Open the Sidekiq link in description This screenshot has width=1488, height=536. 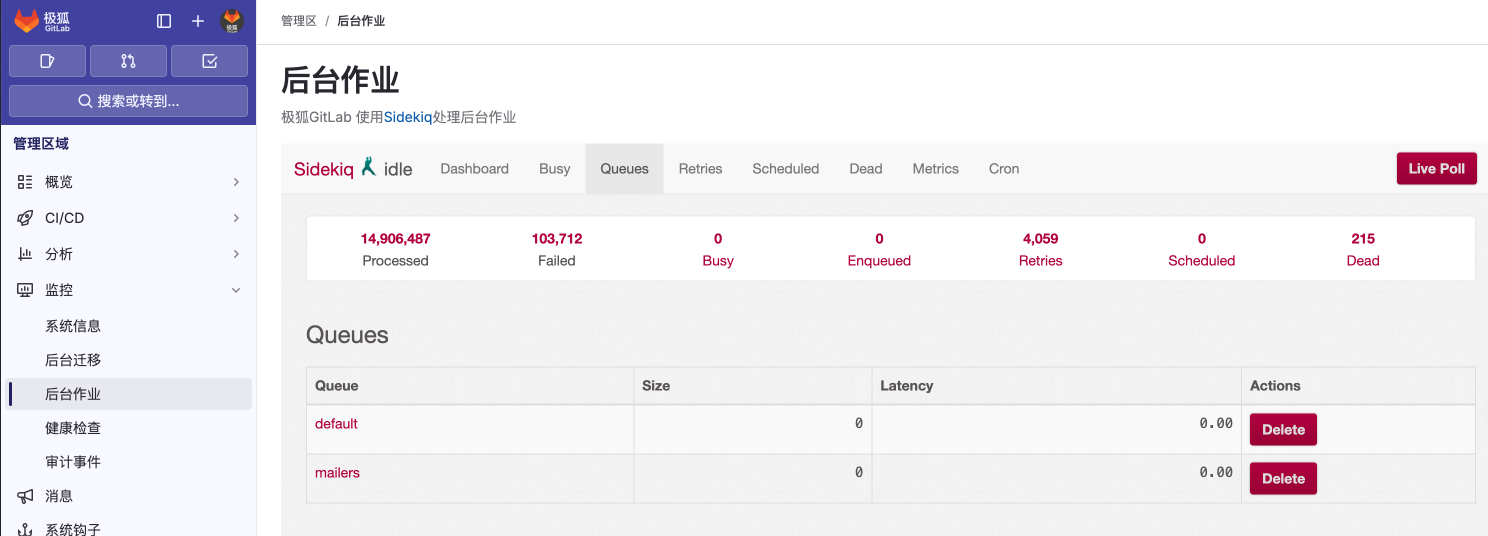click(408, 117)
